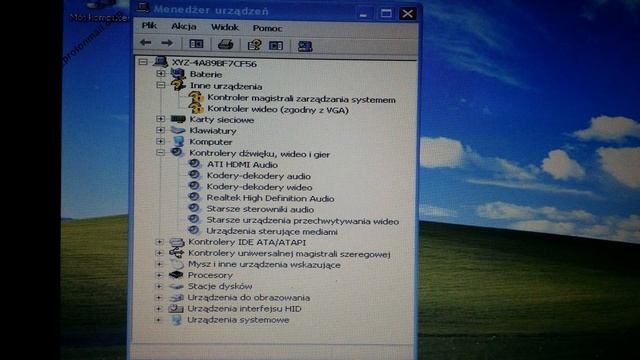The image size is (640, 360).
Task: Click the Karty sieciowe network card icon
Action: coord(178,119)
